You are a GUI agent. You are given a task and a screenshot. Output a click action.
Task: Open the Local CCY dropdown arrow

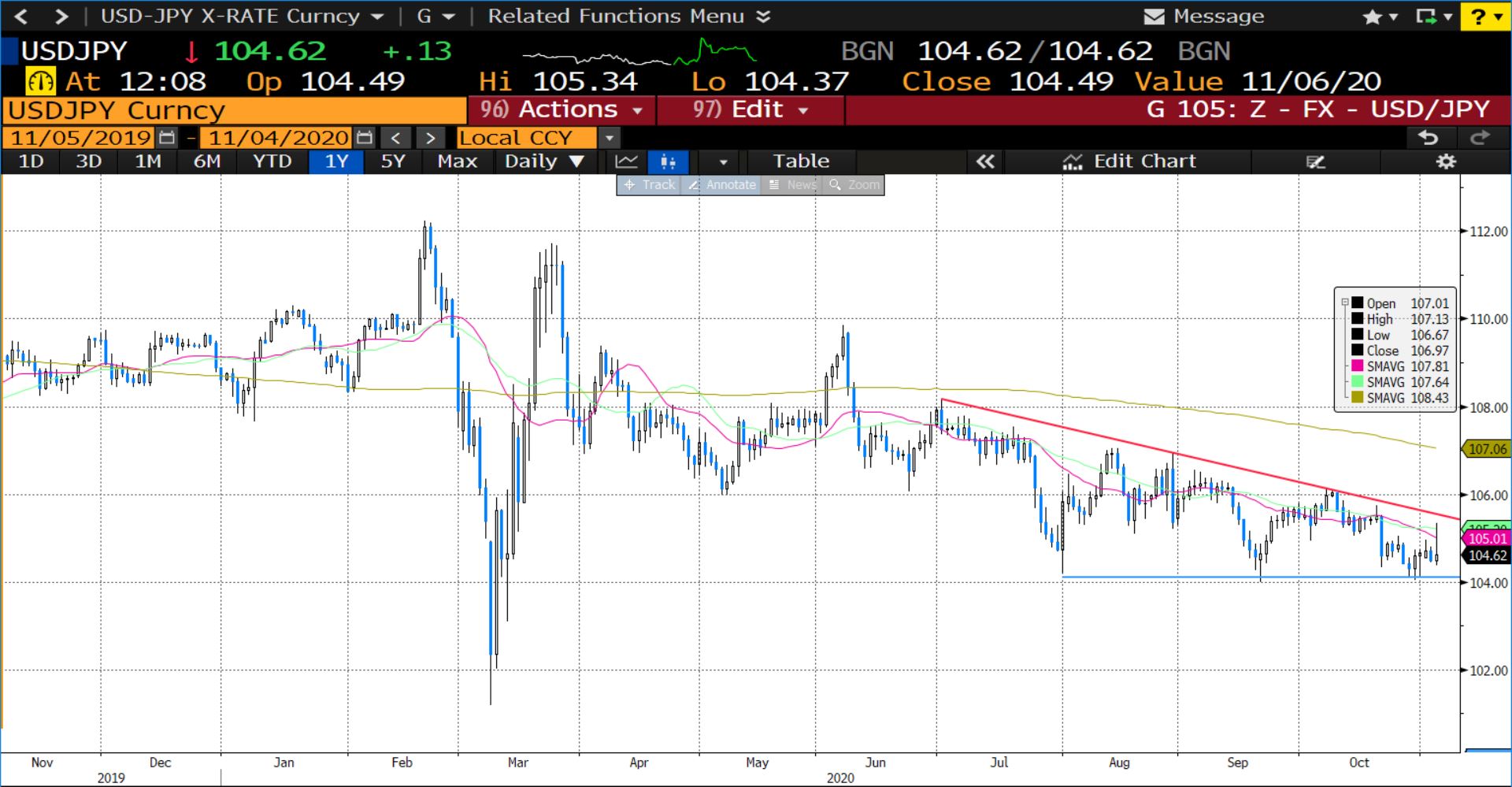click(609, 138)
